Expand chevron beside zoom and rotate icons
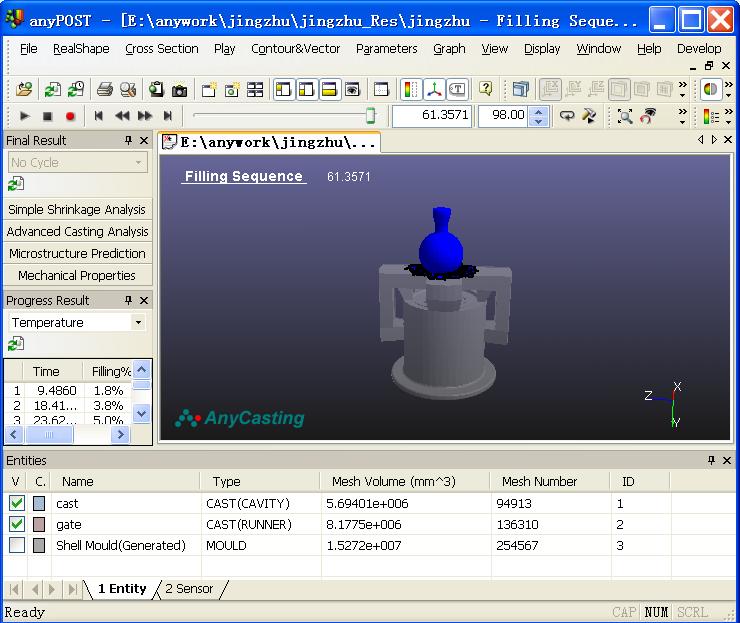Image resolution: width=740 pixels, height=623 pixels. coord(682,116)
